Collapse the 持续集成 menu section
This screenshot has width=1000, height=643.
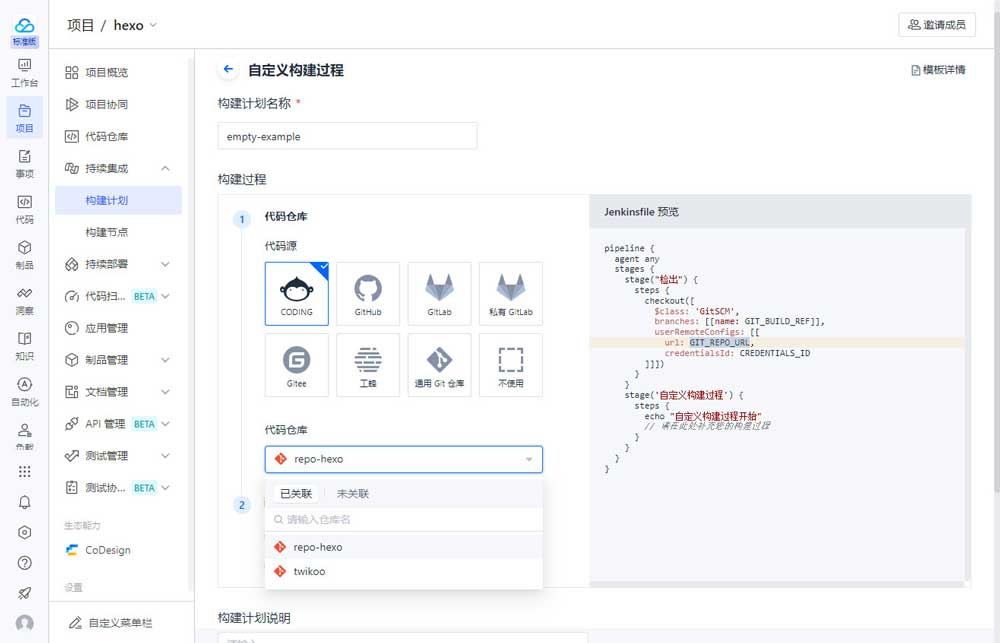click(165, 168)
